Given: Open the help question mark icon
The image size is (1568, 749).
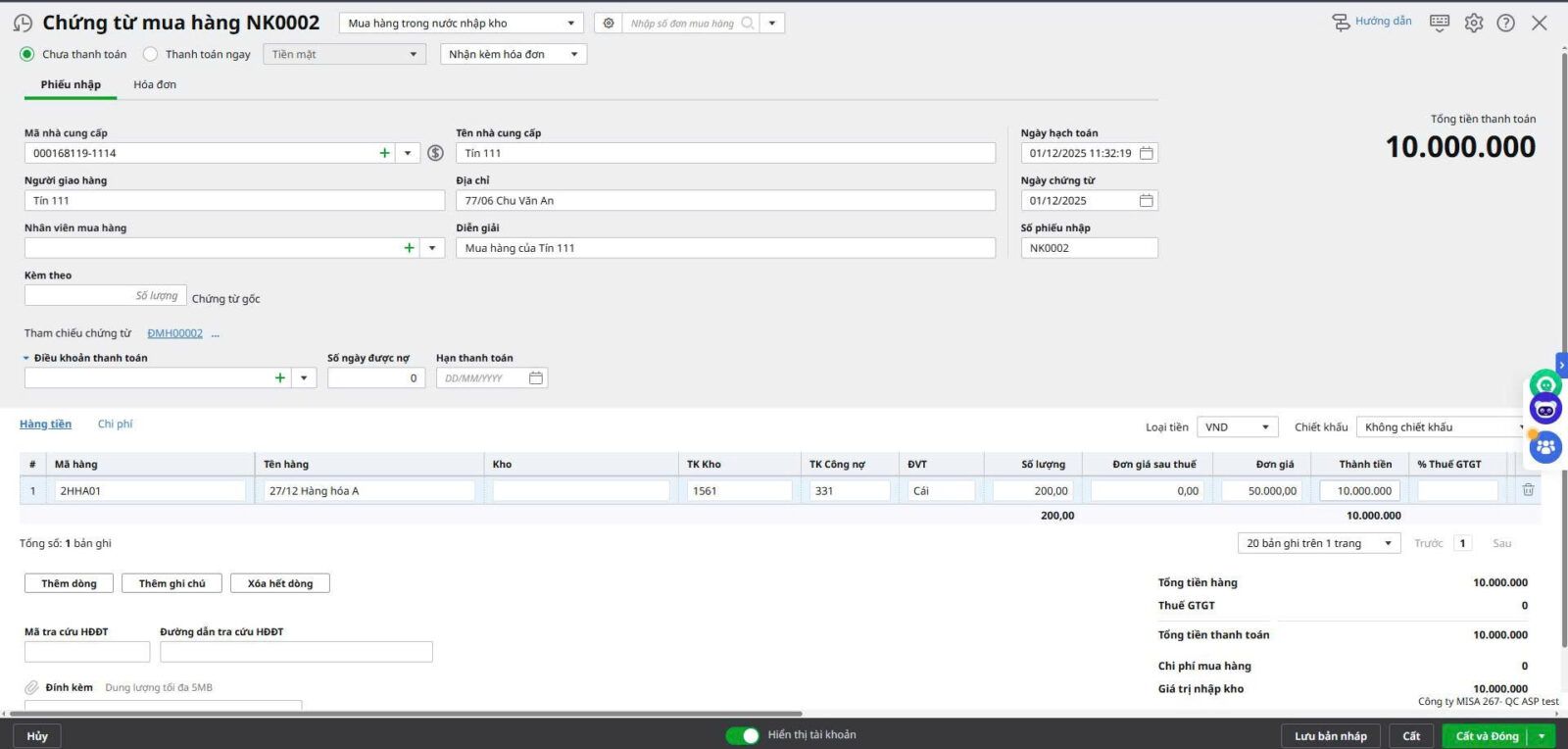Looking at the screenshot, I should pyautogui.click(x=1506, y=23).
